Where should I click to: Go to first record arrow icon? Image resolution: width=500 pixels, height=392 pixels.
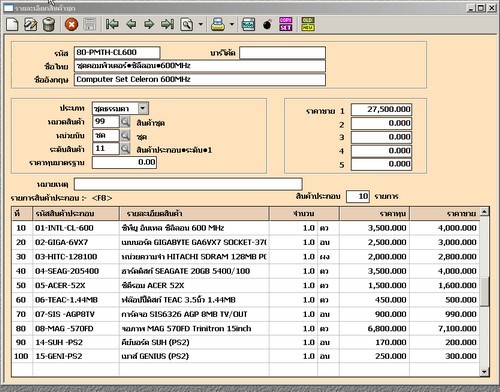(x=112, y=24)
